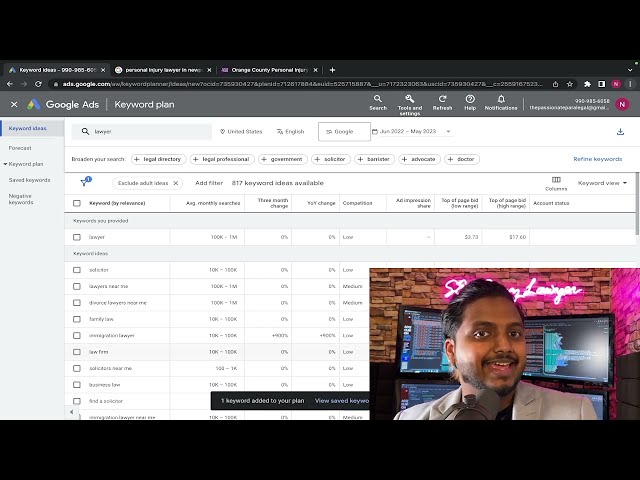The height and width of the screenshot is (480, 640).
Task: Click the Google Ads logo
Action: (x=33, y=104)
